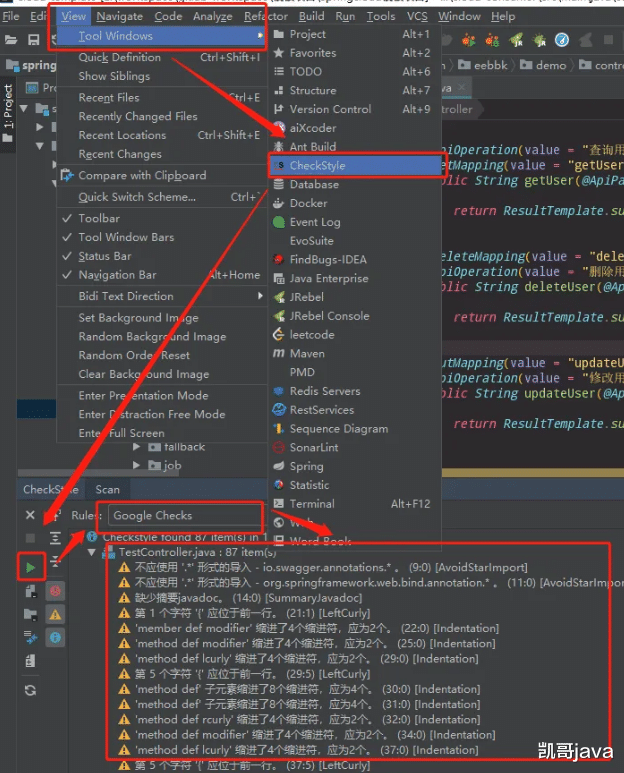Run the CheckStyle scan with the green play button

31,567
